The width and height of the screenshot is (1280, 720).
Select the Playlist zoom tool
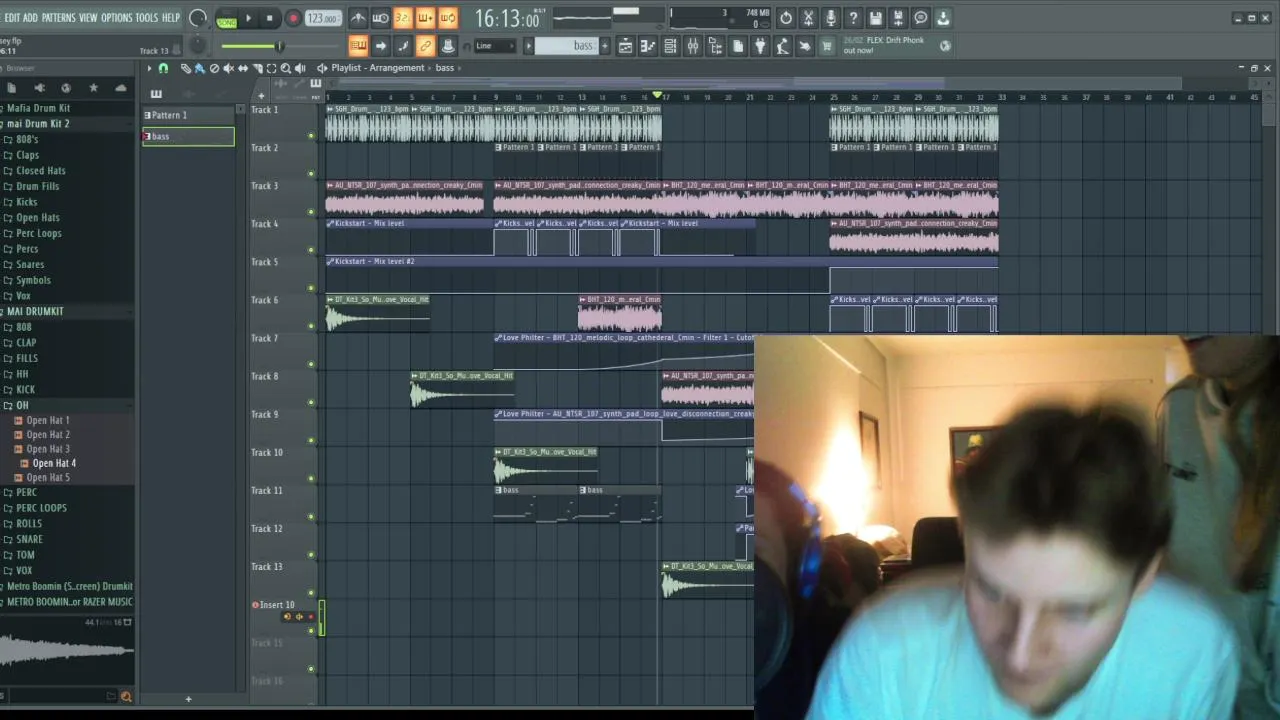285,68
